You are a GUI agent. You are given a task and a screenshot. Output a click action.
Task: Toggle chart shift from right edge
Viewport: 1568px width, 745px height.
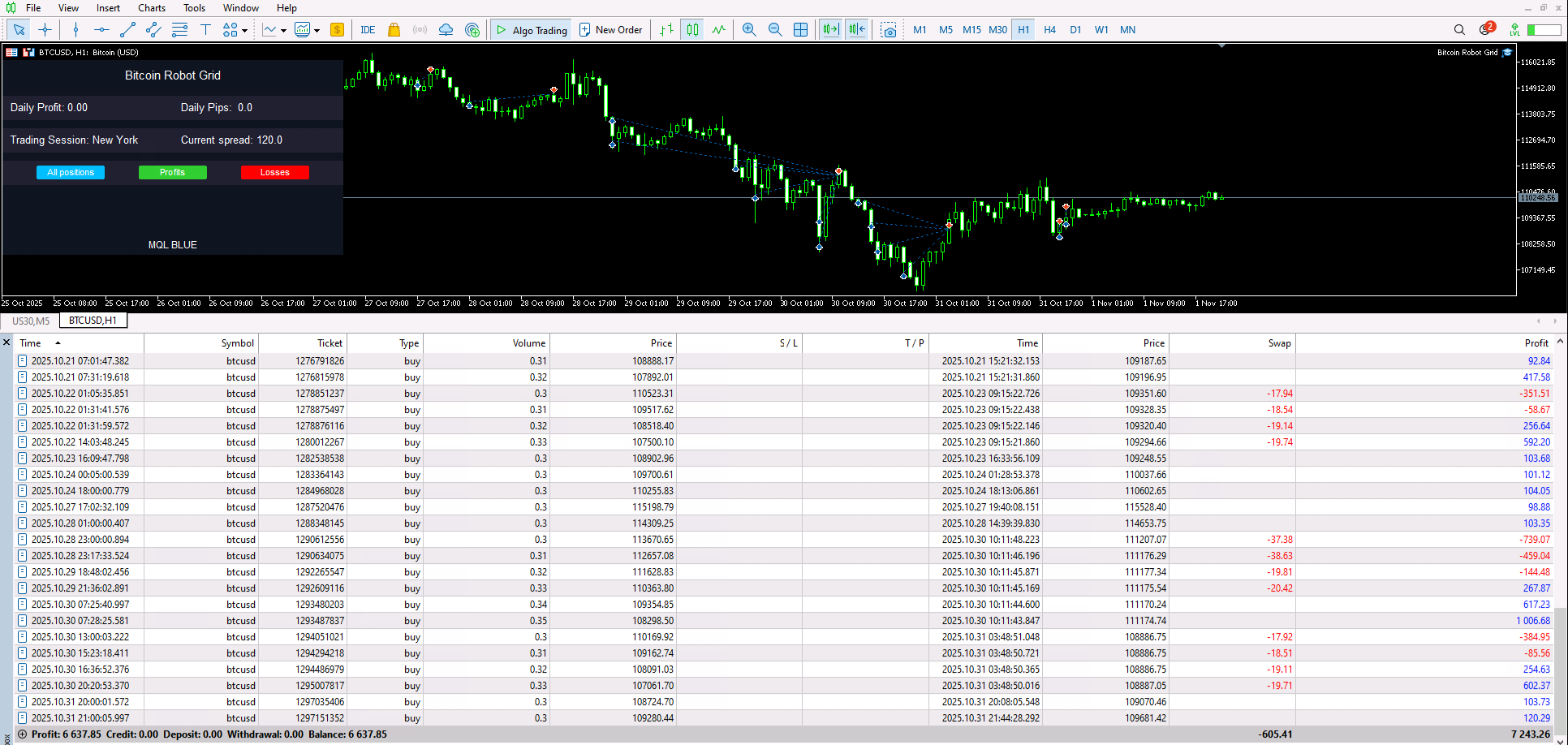[831, 30]
